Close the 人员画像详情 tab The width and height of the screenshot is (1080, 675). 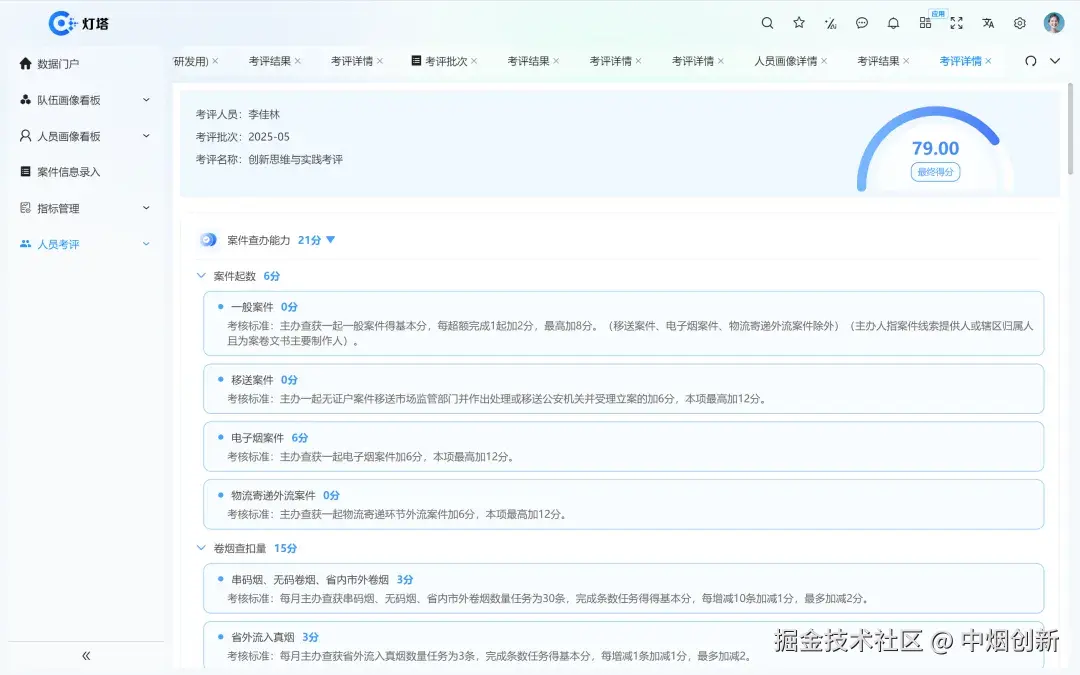825,61
